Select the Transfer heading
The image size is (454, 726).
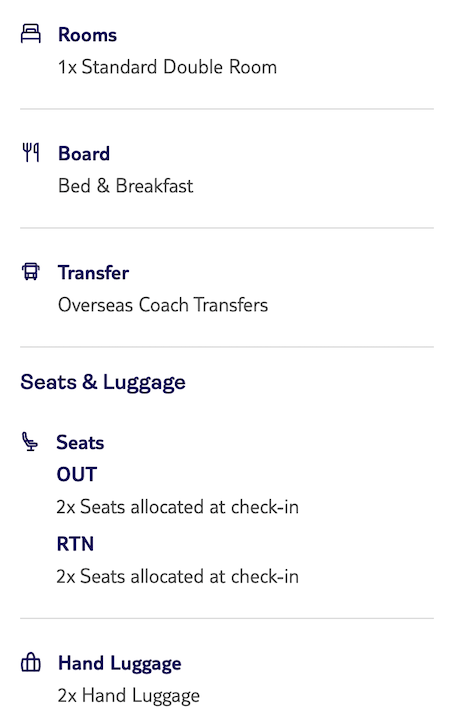pyautogui.click(x=93, y=273)
